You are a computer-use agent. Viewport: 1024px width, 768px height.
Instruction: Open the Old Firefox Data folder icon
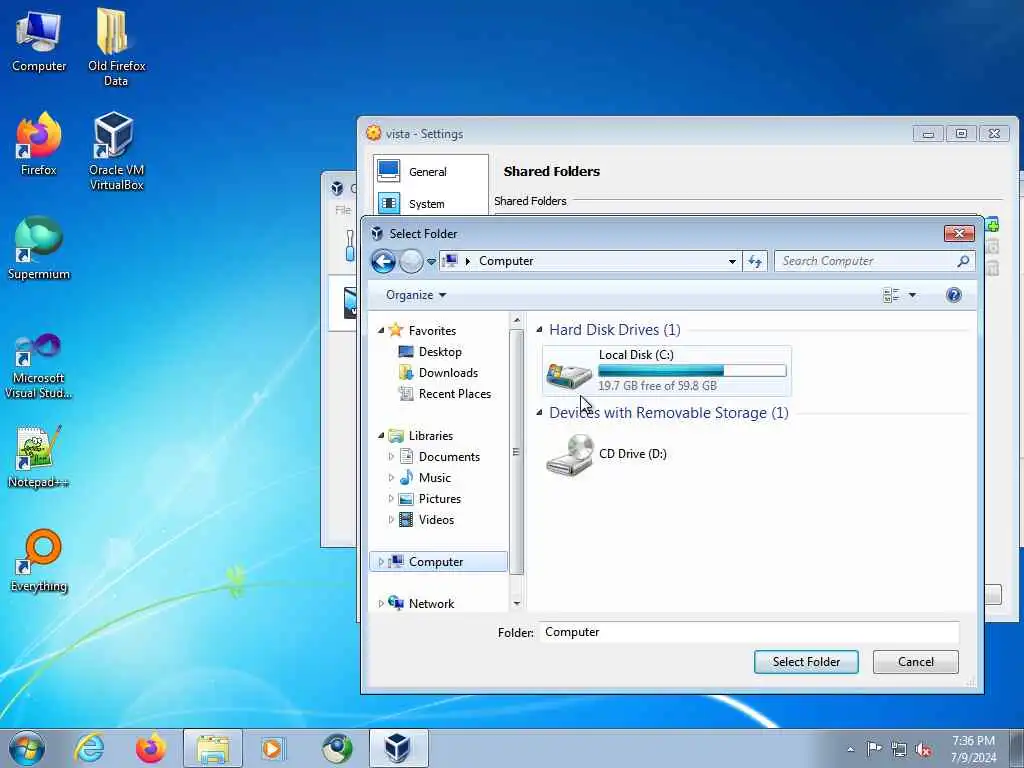(x=116, y=47)
